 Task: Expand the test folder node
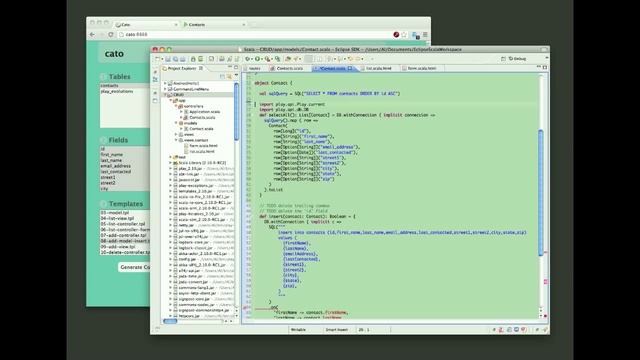(x=171, y=157)
